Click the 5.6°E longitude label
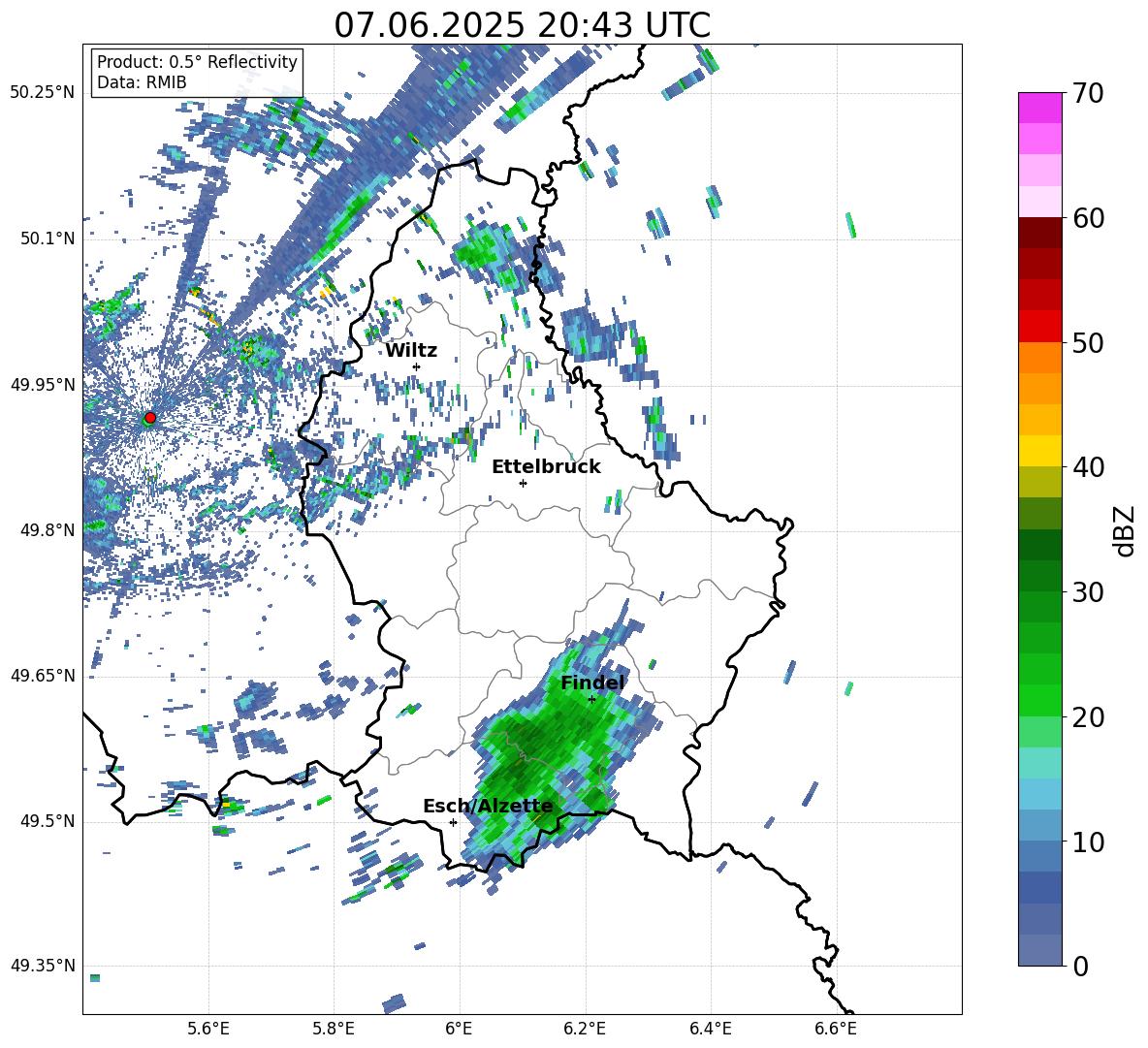Image resolution: width=1148 pixels, height=1048 pixels. pyautogui.click(x=208, y=1029)
